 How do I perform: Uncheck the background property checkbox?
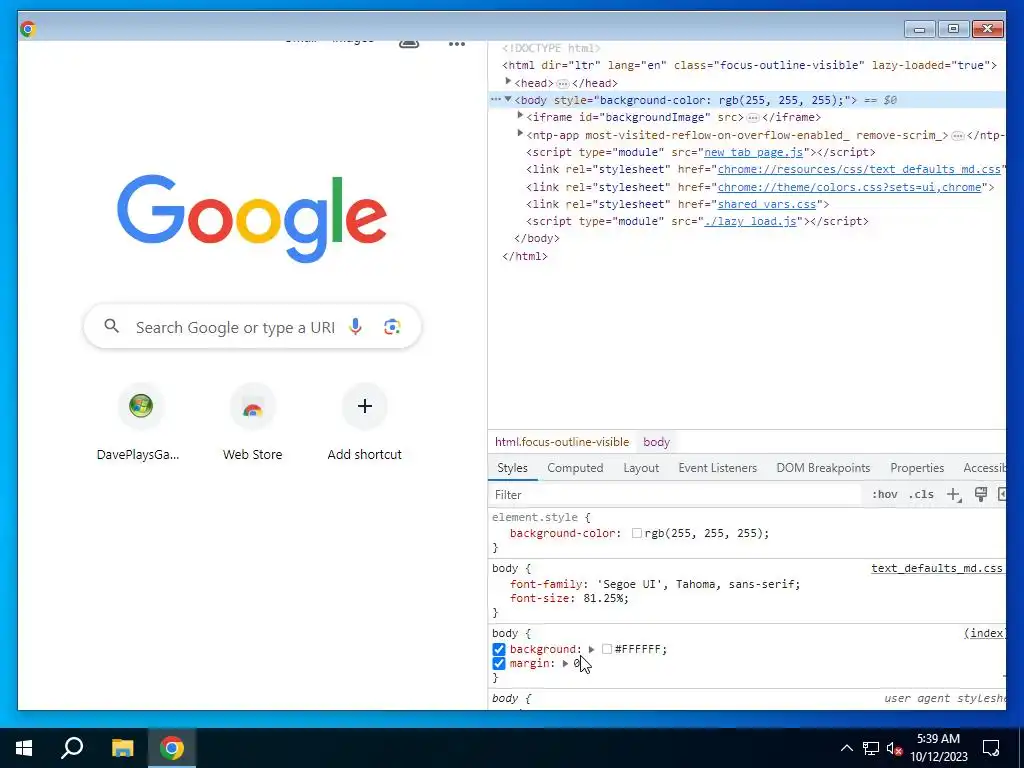499,649
